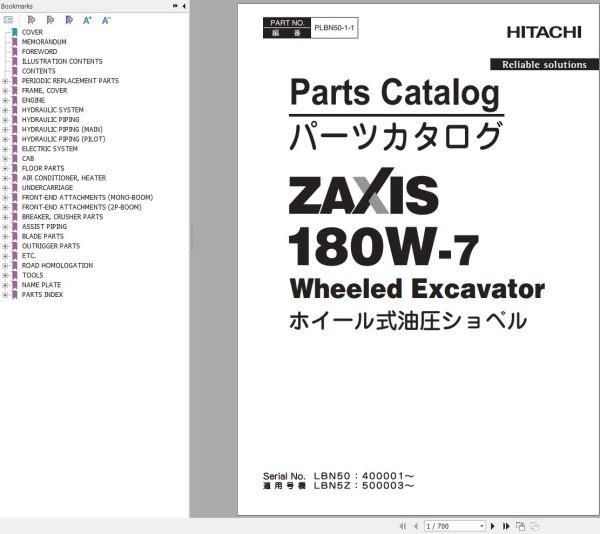Click the double-arrow icon in the Bookmarks header
Screen dimensions: 600x534
tap(175, 6)
